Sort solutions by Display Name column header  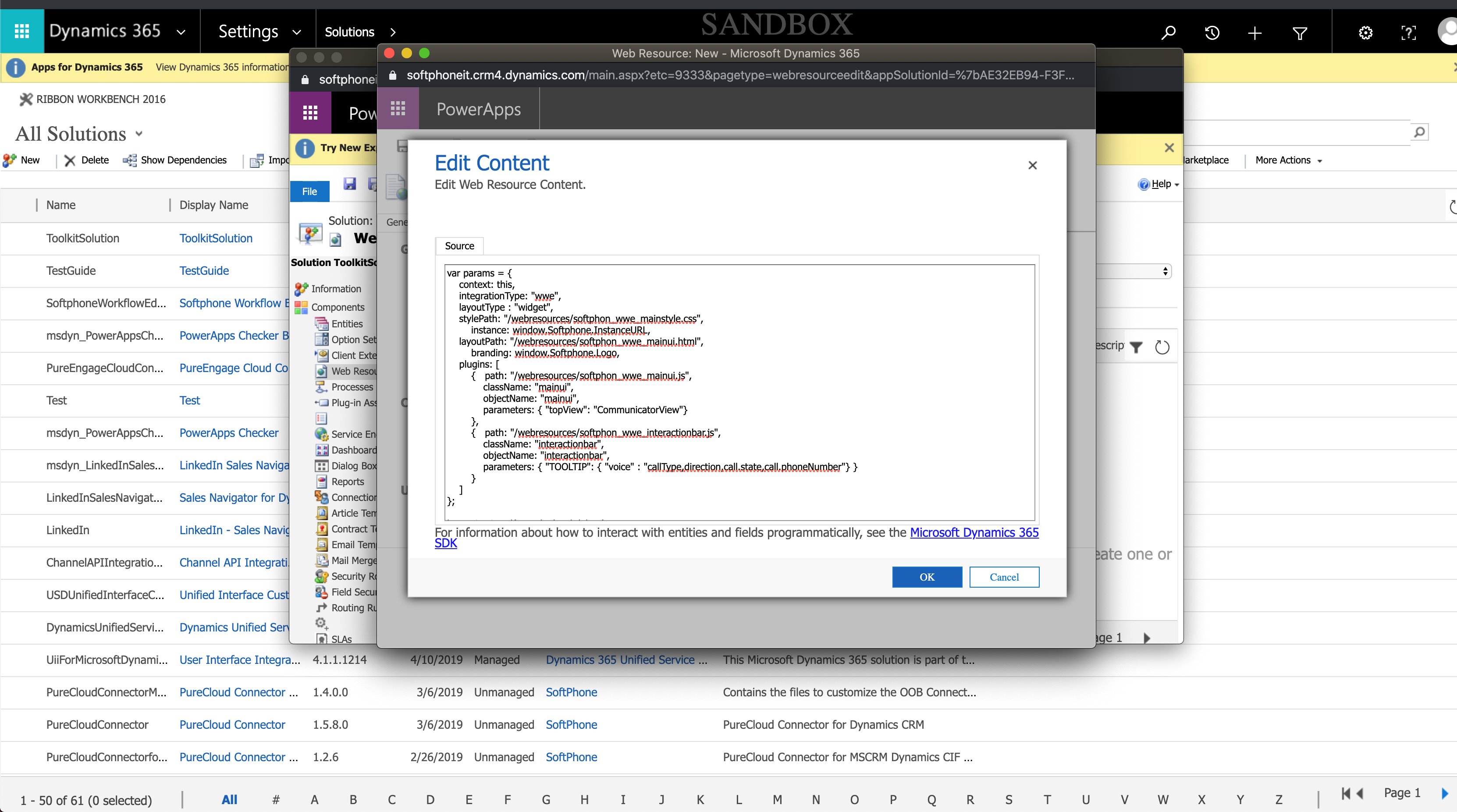pos(213,205)
